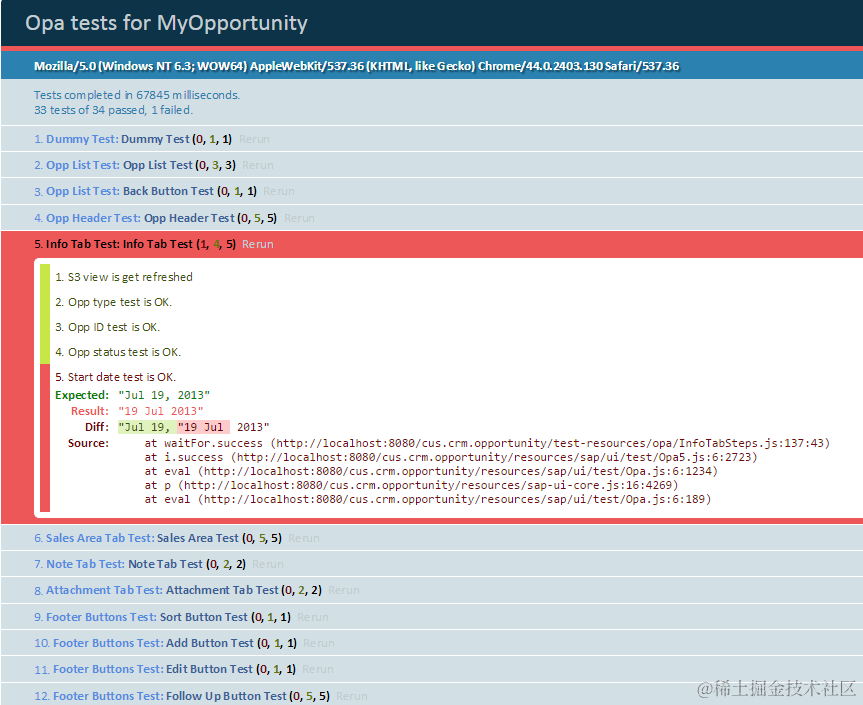Click the '33 tests of 34 passed' summary
The width and height of the screenshot is (863, 705).
[113, 110]
